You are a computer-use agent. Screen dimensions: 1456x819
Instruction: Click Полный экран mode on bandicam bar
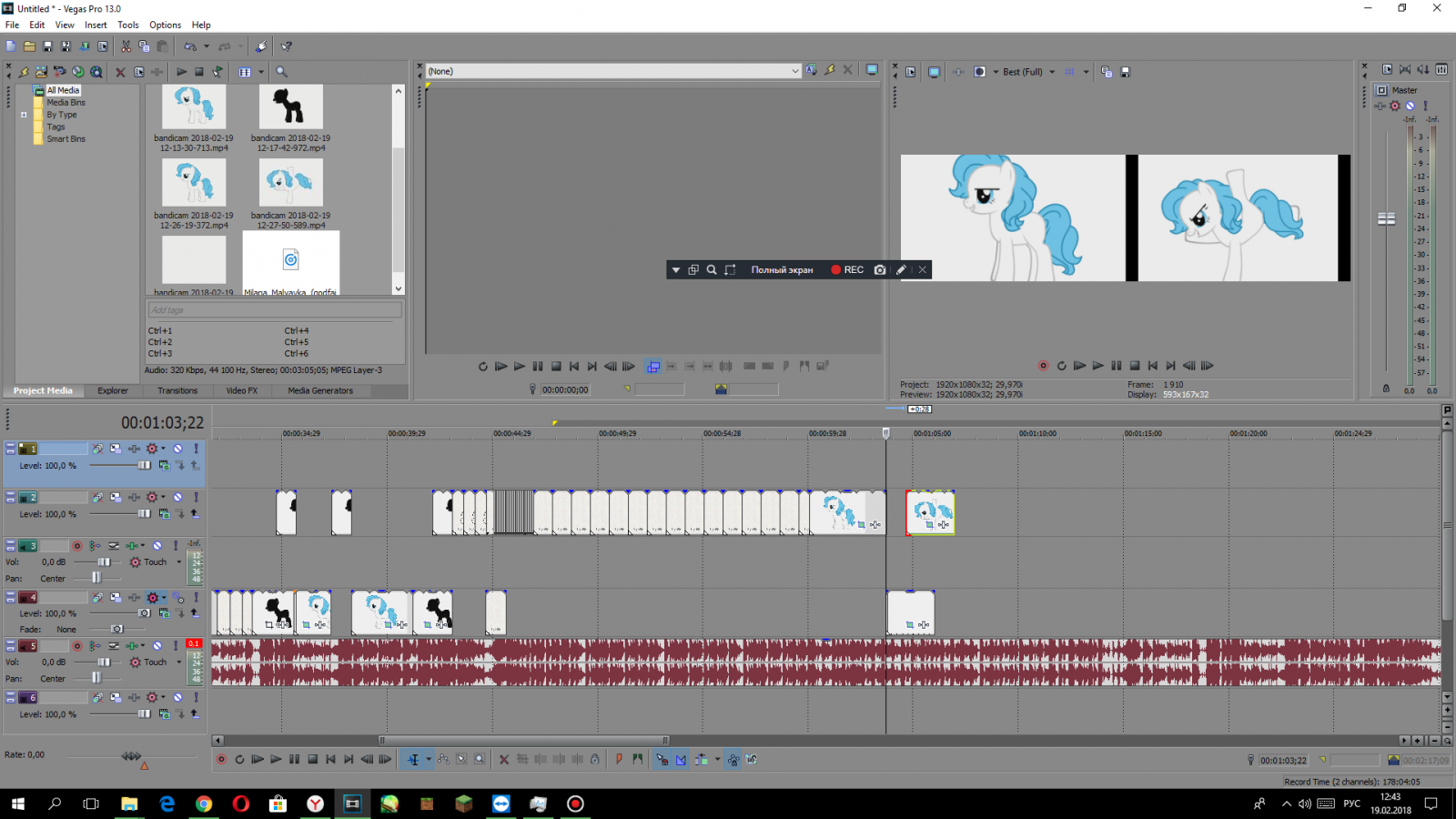coord(782,269)
